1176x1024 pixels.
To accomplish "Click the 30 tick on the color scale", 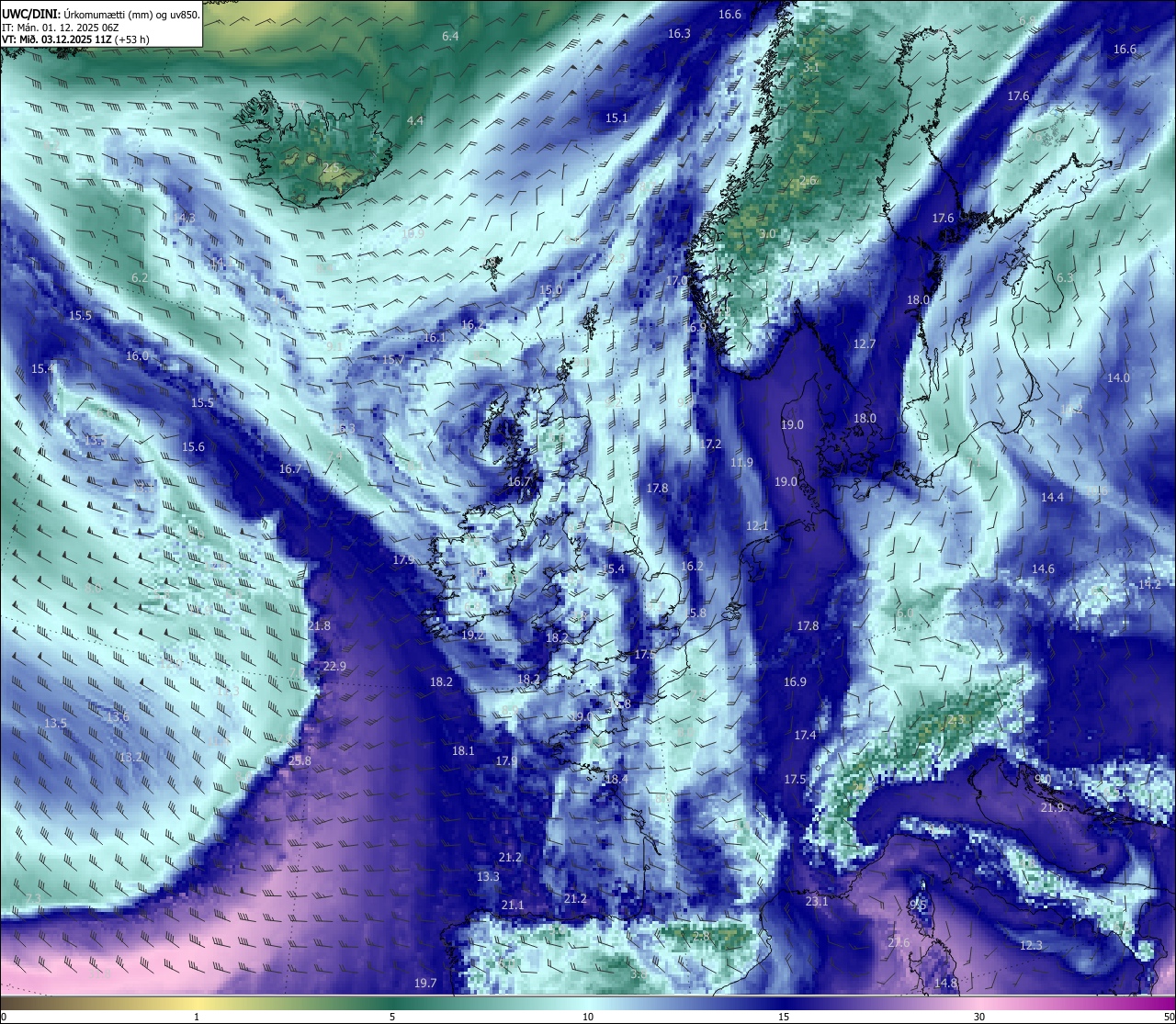I will point(979,1017).
